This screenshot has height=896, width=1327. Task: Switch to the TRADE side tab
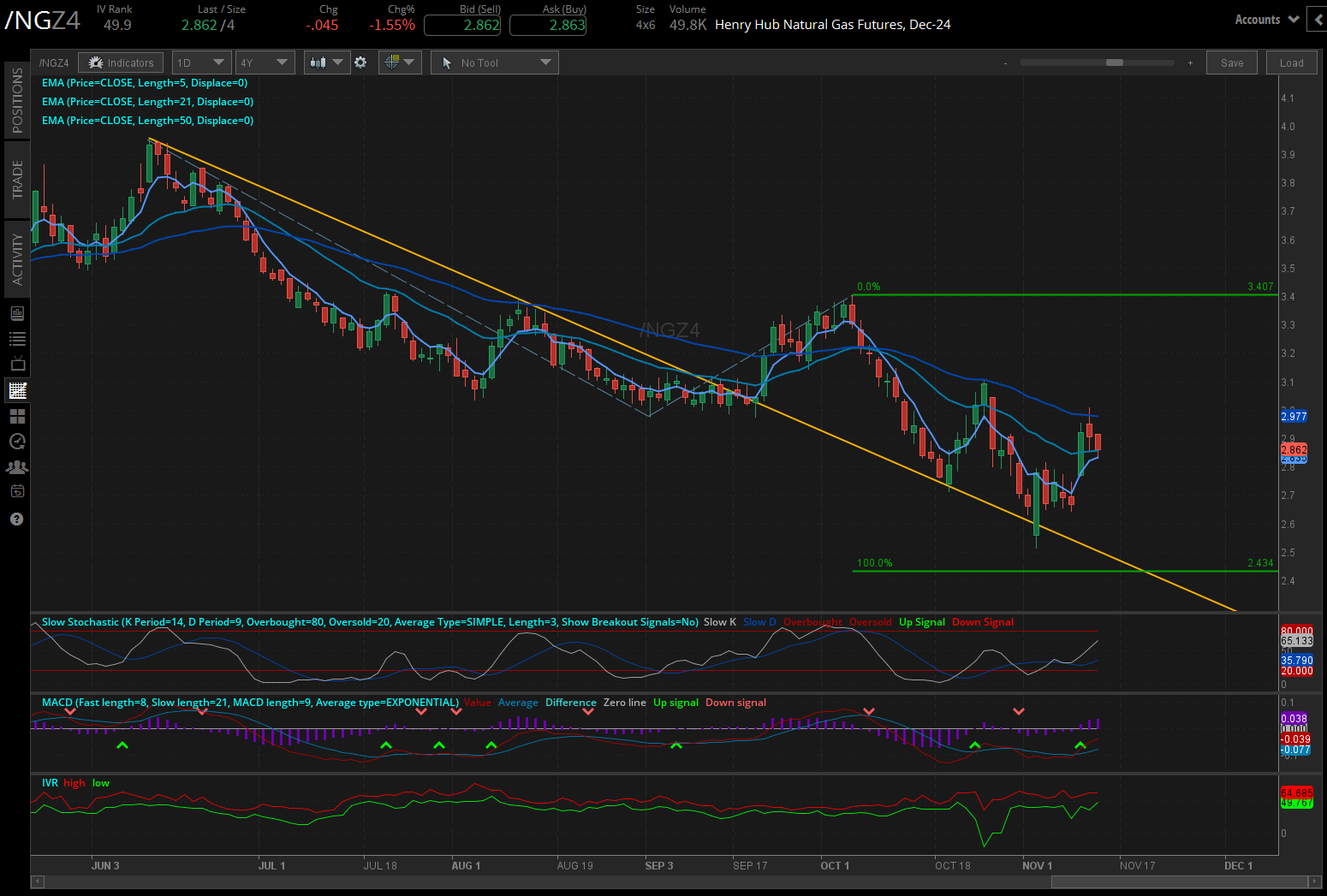(17, 179)
